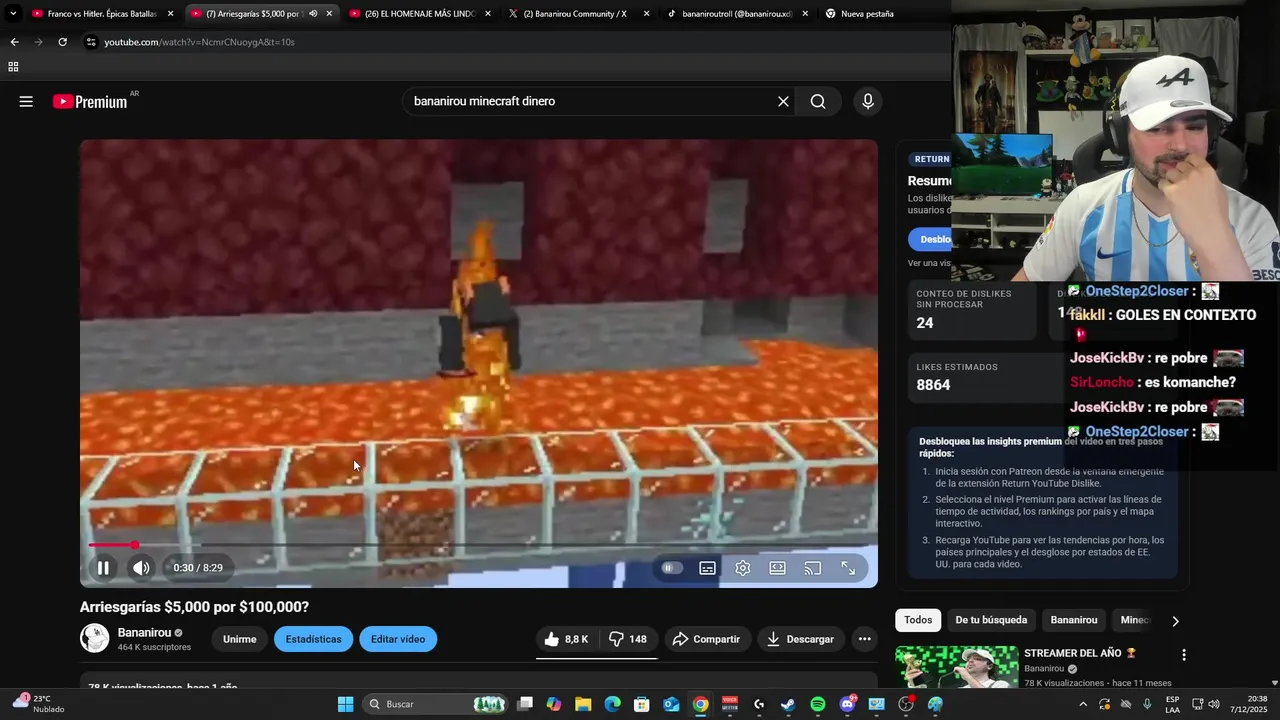Open Steam from the taskbar
Image resolution: width=1280 pixels, height=720 pixels.
788,704
